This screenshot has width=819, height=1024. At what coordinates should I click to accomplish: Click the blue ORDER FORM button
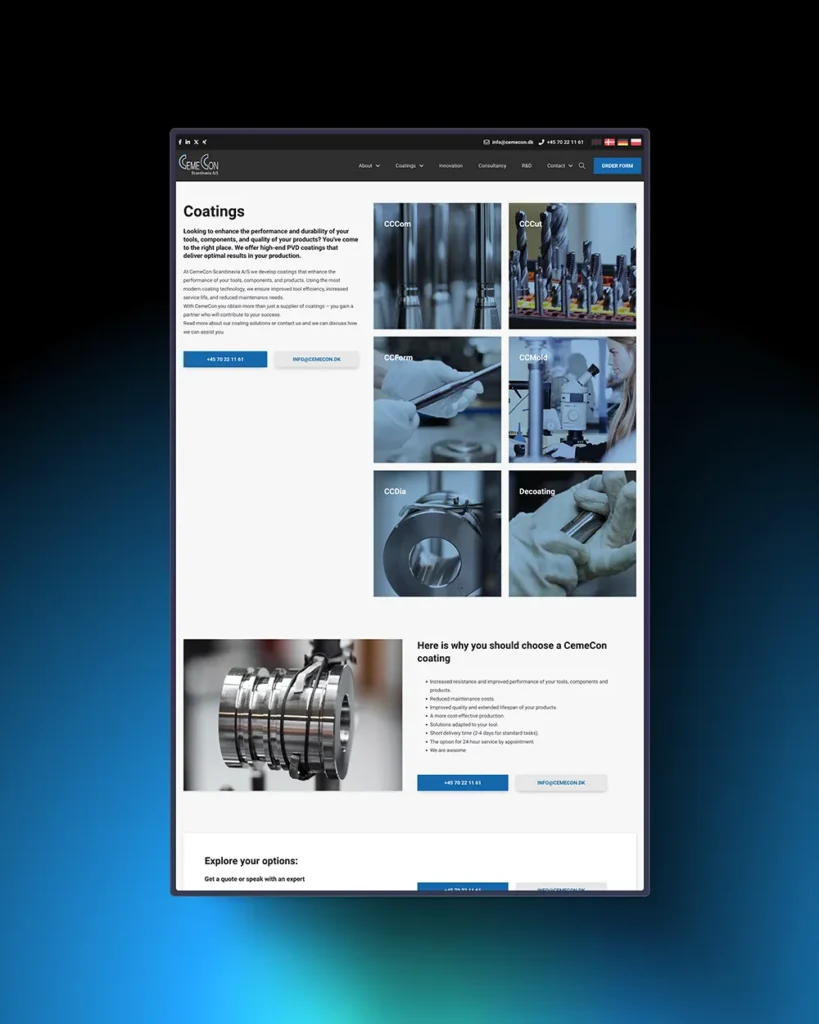pos(617,166)
